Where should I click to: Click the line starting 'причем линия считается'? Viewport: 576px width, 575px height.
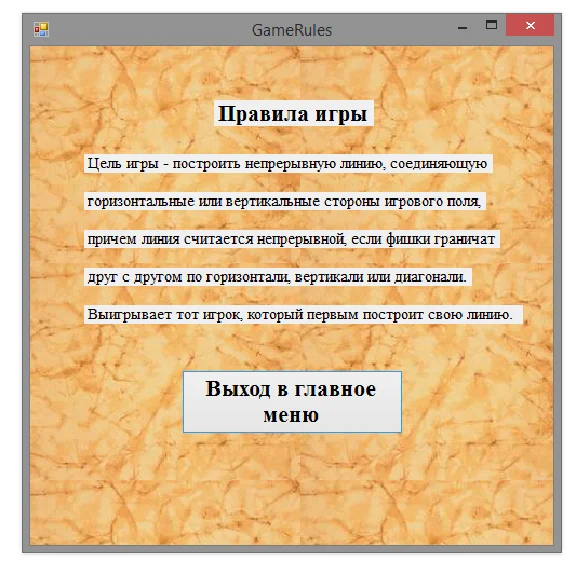click(292, 239)
